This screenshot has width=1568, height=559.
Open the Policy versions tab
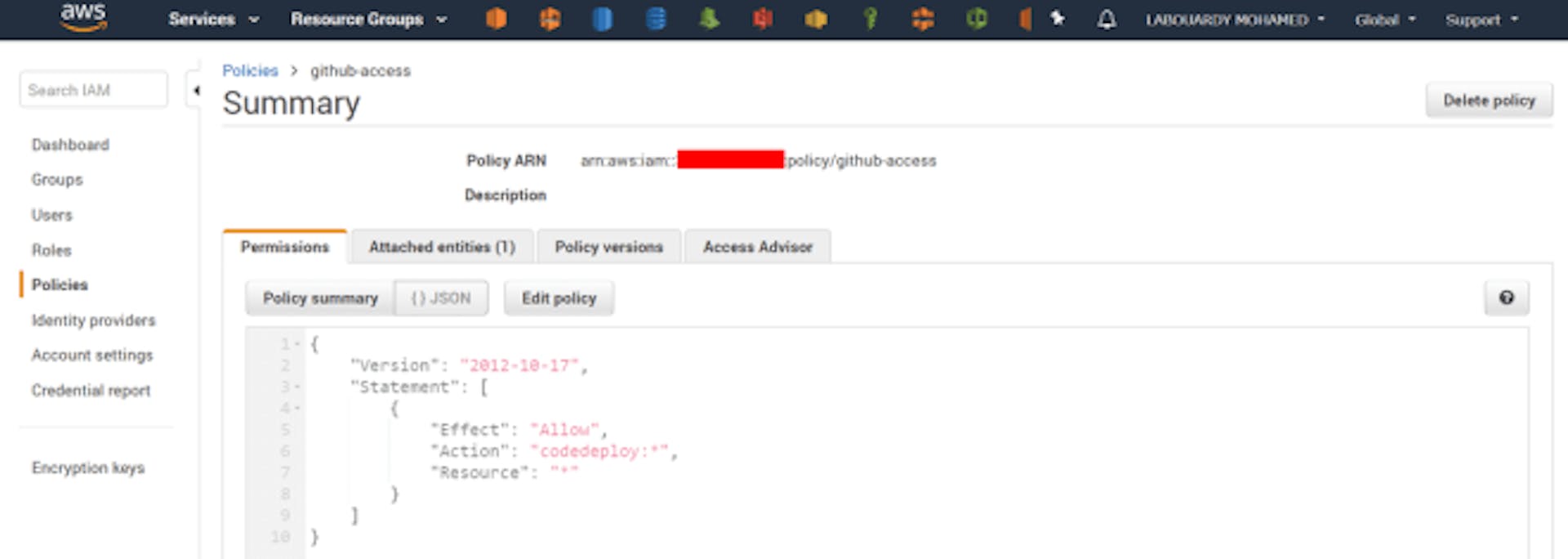(x=609, y=247)
